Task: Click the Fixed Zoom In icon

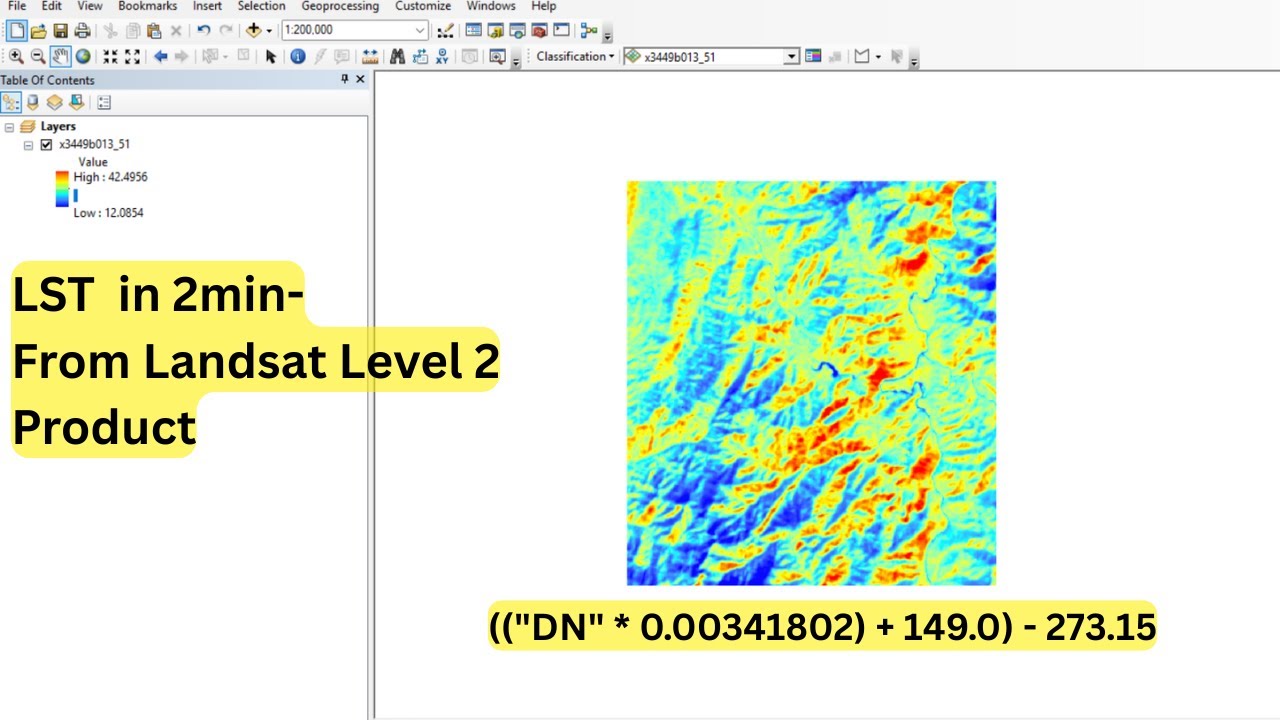Action: tap(110, 57)
